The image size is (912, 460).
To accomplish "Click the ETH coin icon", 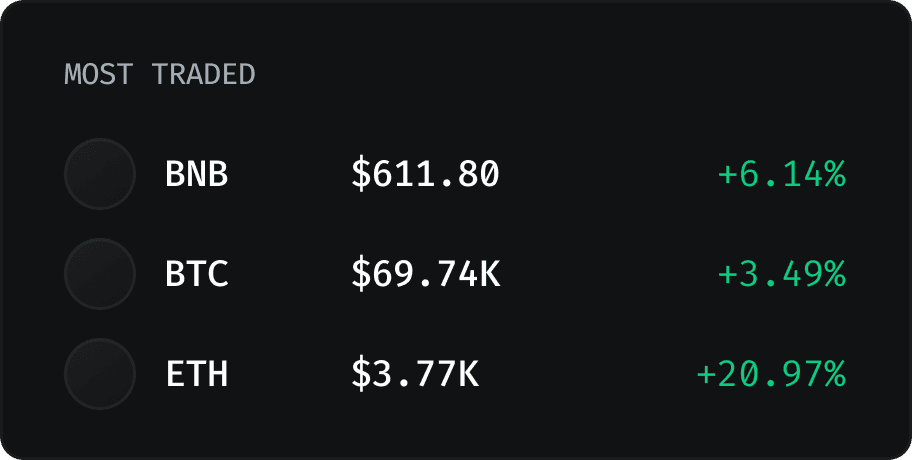I will click(99, 374).
